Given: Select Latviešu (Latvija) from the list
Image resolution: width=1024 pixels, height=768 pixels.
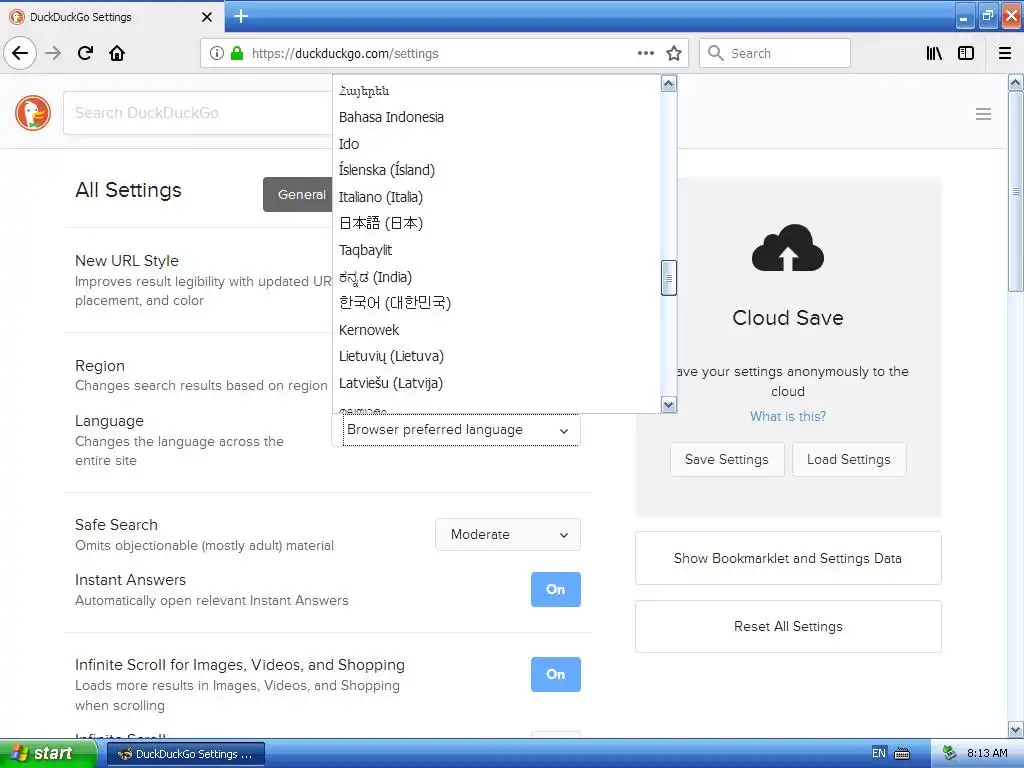Looking at the screenshot, I should [496, 383].
